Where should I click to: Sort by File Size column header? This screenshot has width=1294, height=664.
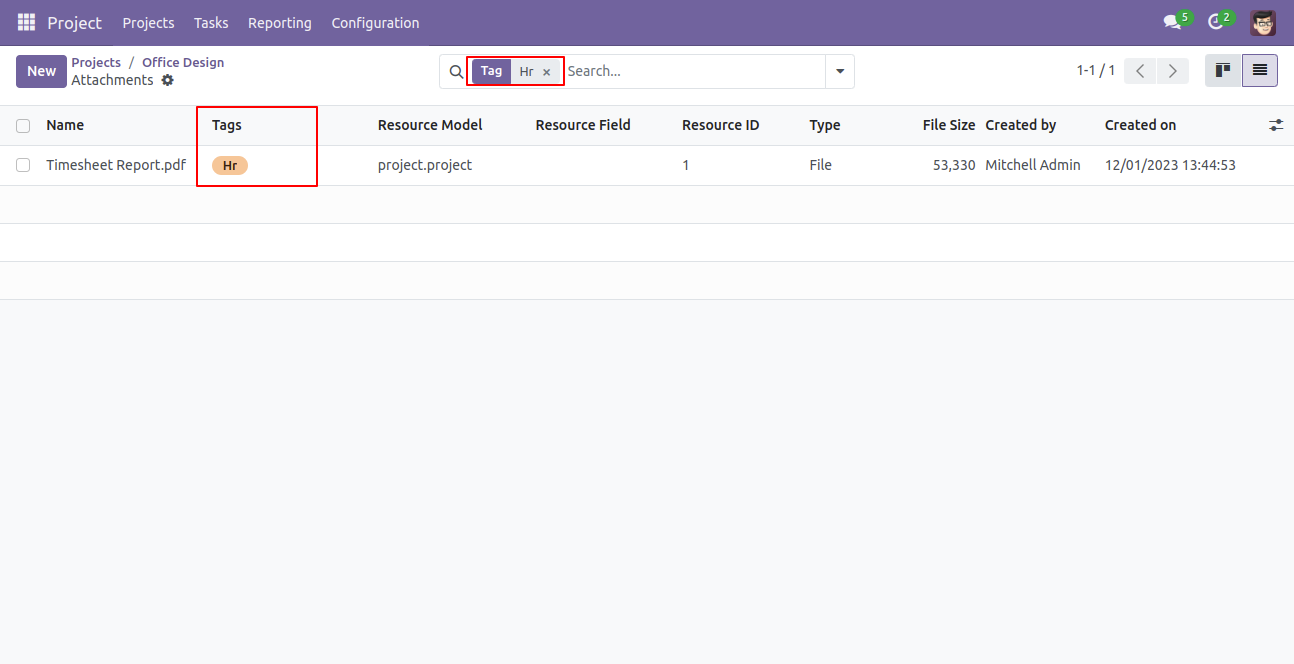pos(949,125)
